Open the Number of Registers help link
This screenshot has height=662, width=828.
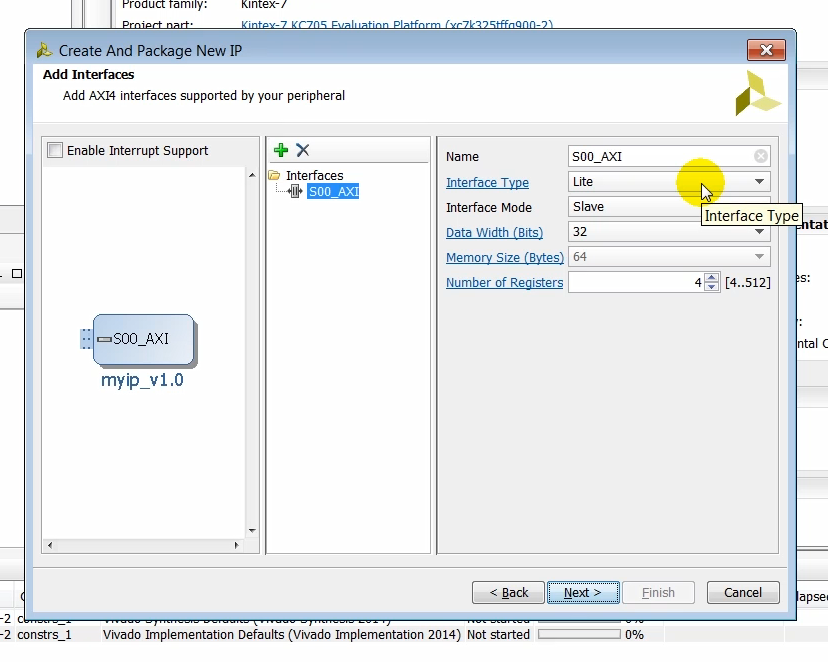(x=504, y=282)
